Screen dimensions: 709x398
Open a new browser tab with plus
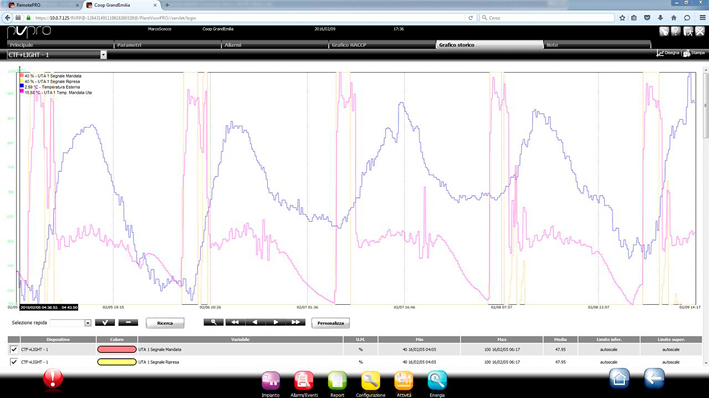(167, 5)
